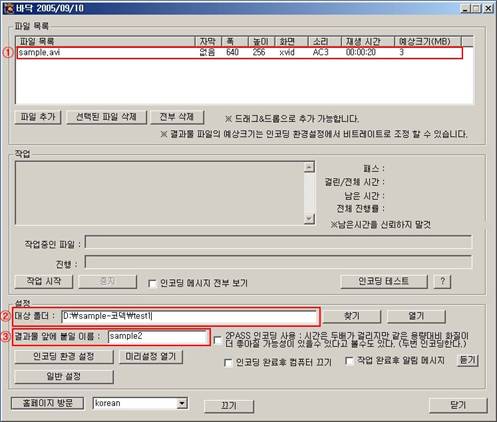The image size is (497, 422).
Task: Click the 작업 시작 button
Action: tap(44, 282)
